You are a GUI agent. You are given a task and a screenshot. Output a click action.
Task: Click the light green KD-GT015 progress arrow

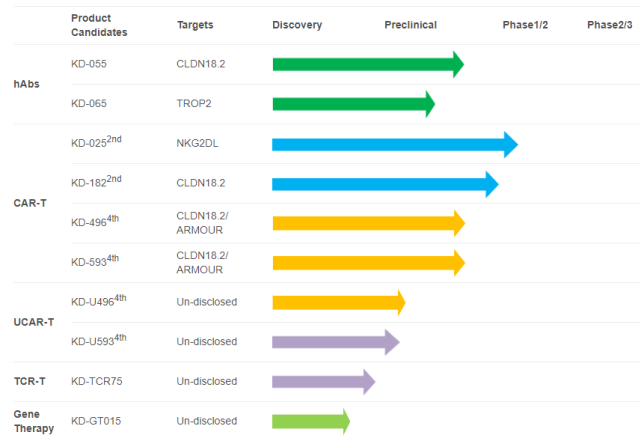tap(310, 421)
